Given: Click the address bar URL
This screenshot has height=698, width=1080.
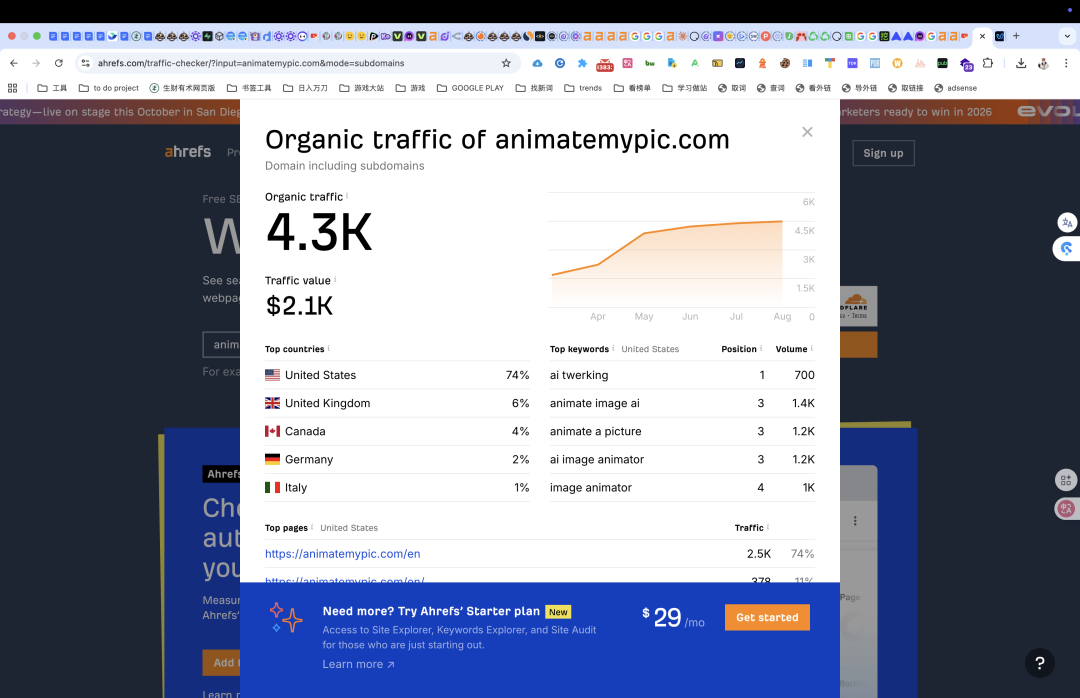Looking at the screenshot, I should click(x=251, y=63).
